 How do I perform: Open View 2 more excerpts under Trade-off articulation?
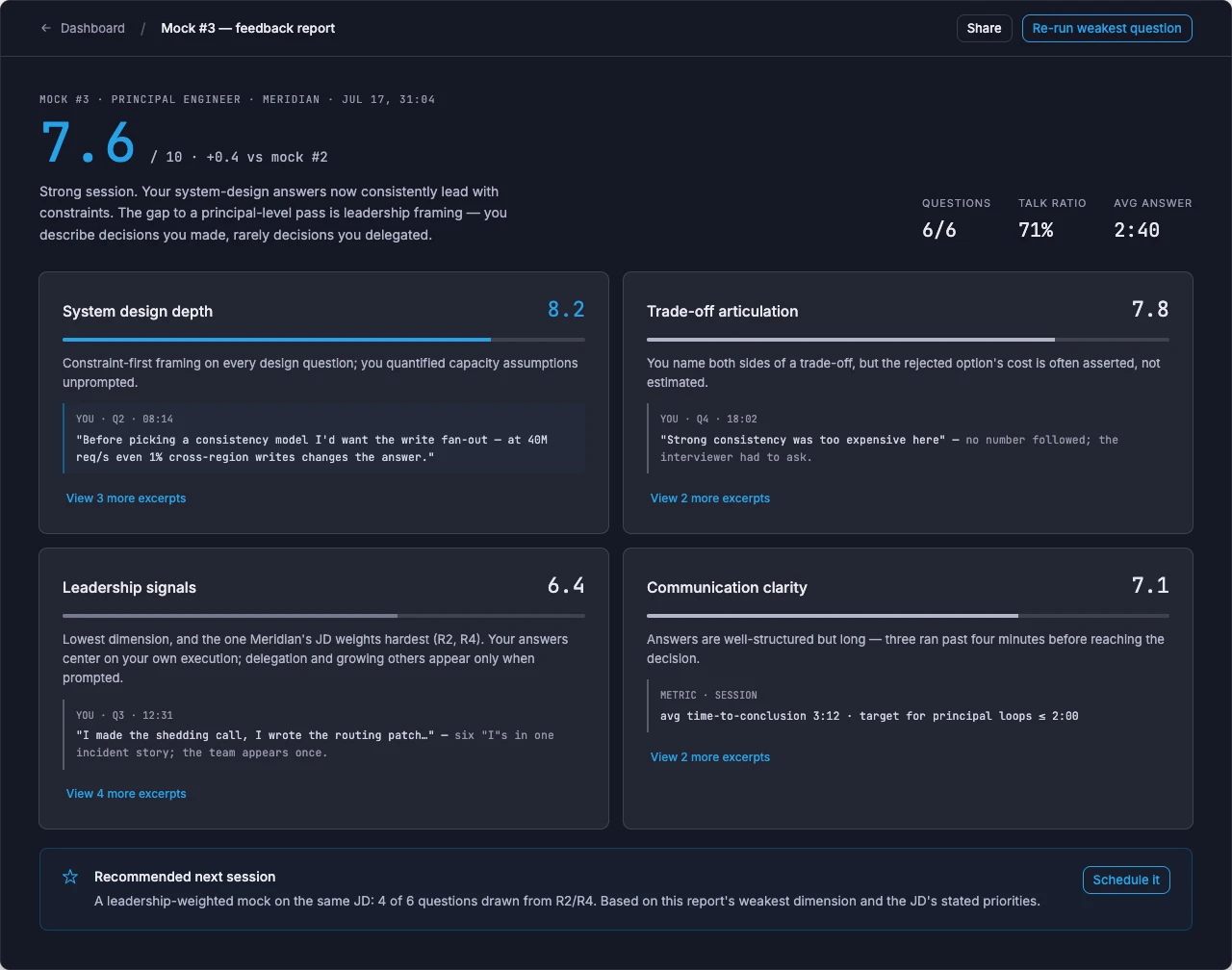710,498
